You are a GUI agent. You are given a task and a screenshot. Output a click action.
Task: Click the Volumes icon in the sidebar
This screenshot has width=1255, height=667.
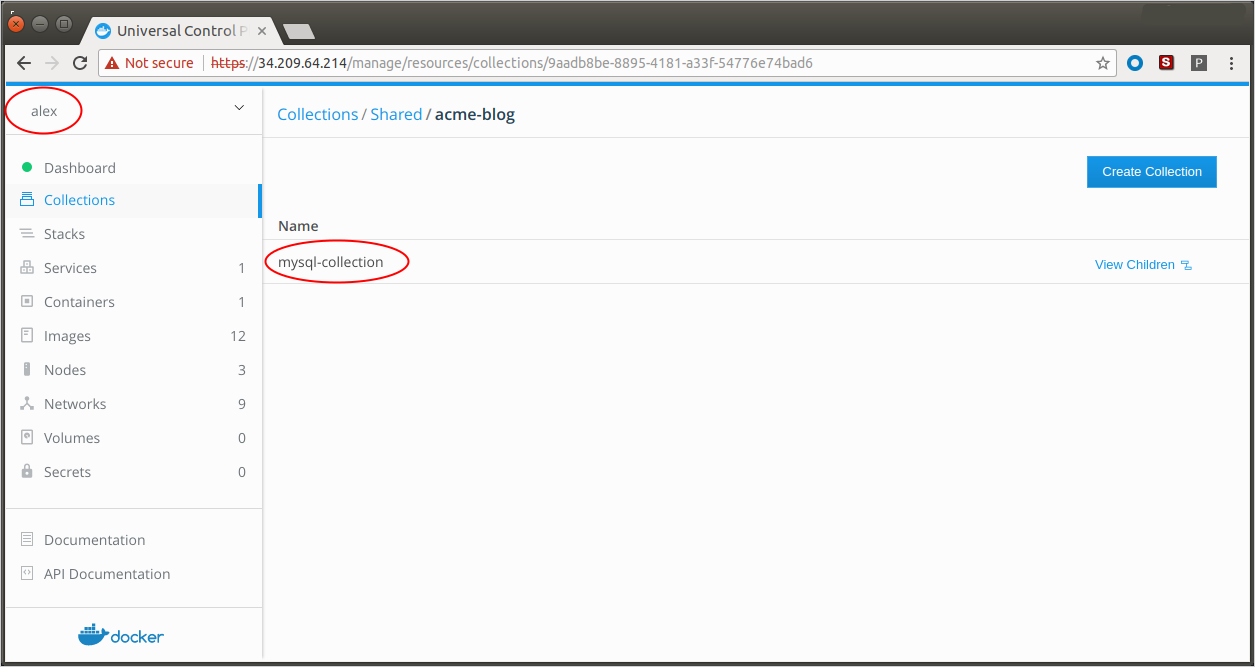pos(27,438)
